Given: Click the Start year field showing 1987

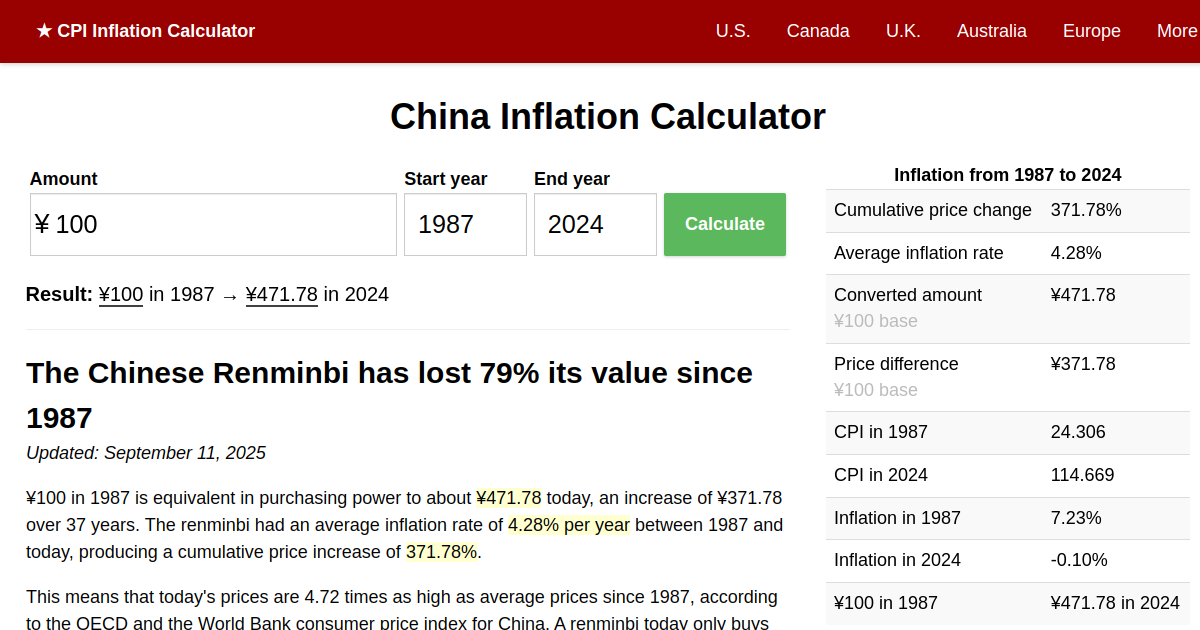Looking at the screenshot, I should [465, 224].
